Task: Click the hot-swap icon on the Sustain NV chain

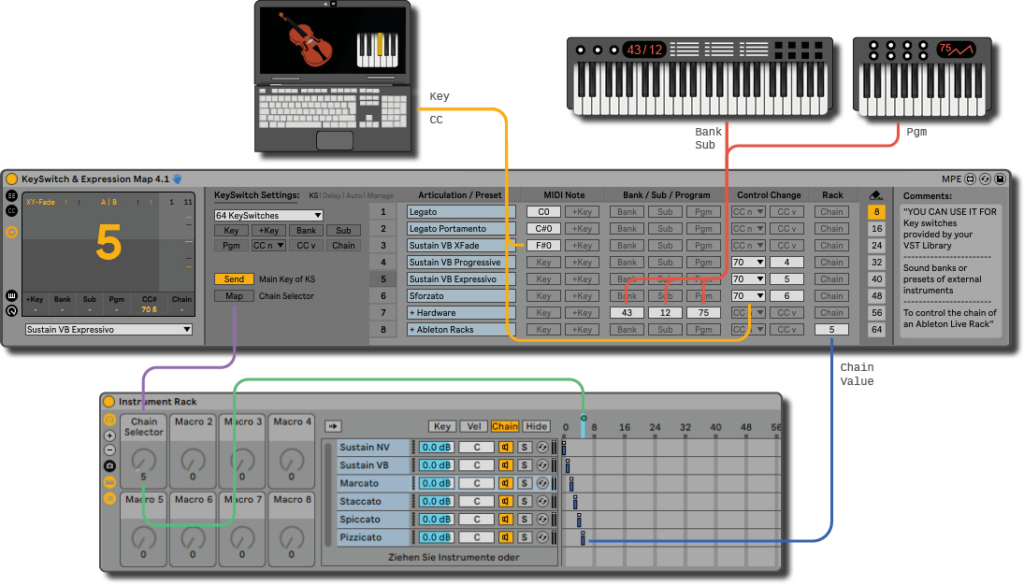Action: (x=542, y=447)
